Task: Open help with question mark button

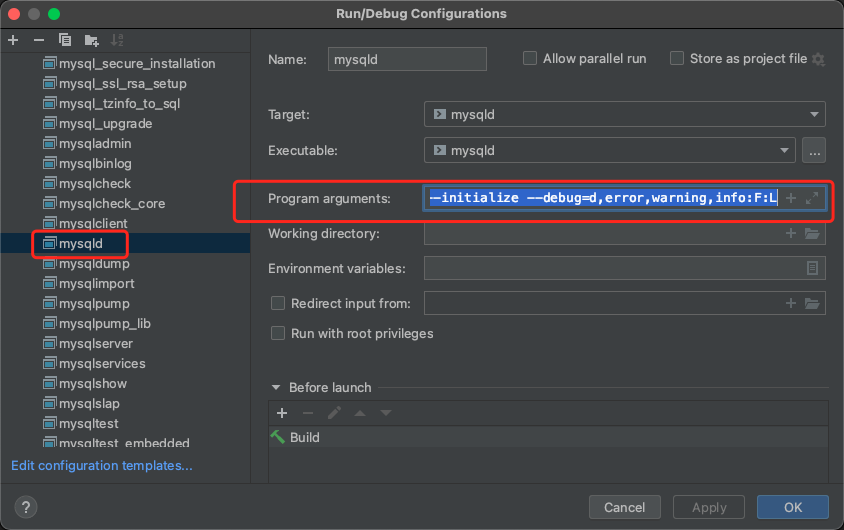Action: click(x=26, y=507)
